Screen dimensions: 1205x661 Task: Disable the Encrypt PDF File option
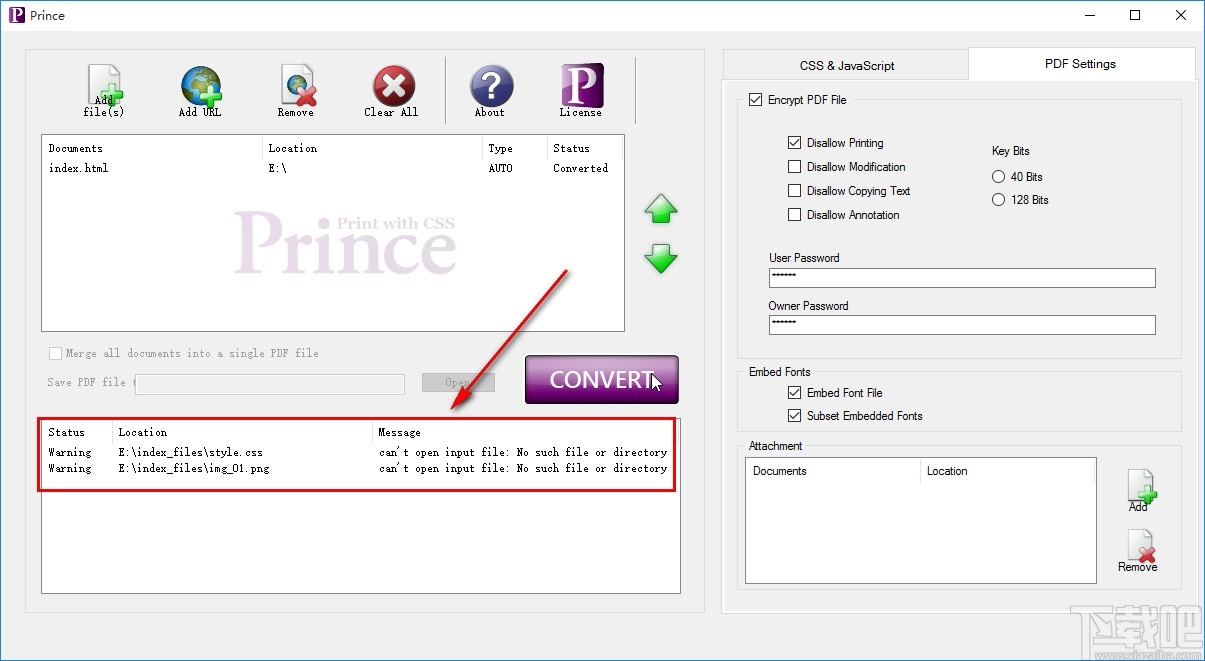coord(757,100)
